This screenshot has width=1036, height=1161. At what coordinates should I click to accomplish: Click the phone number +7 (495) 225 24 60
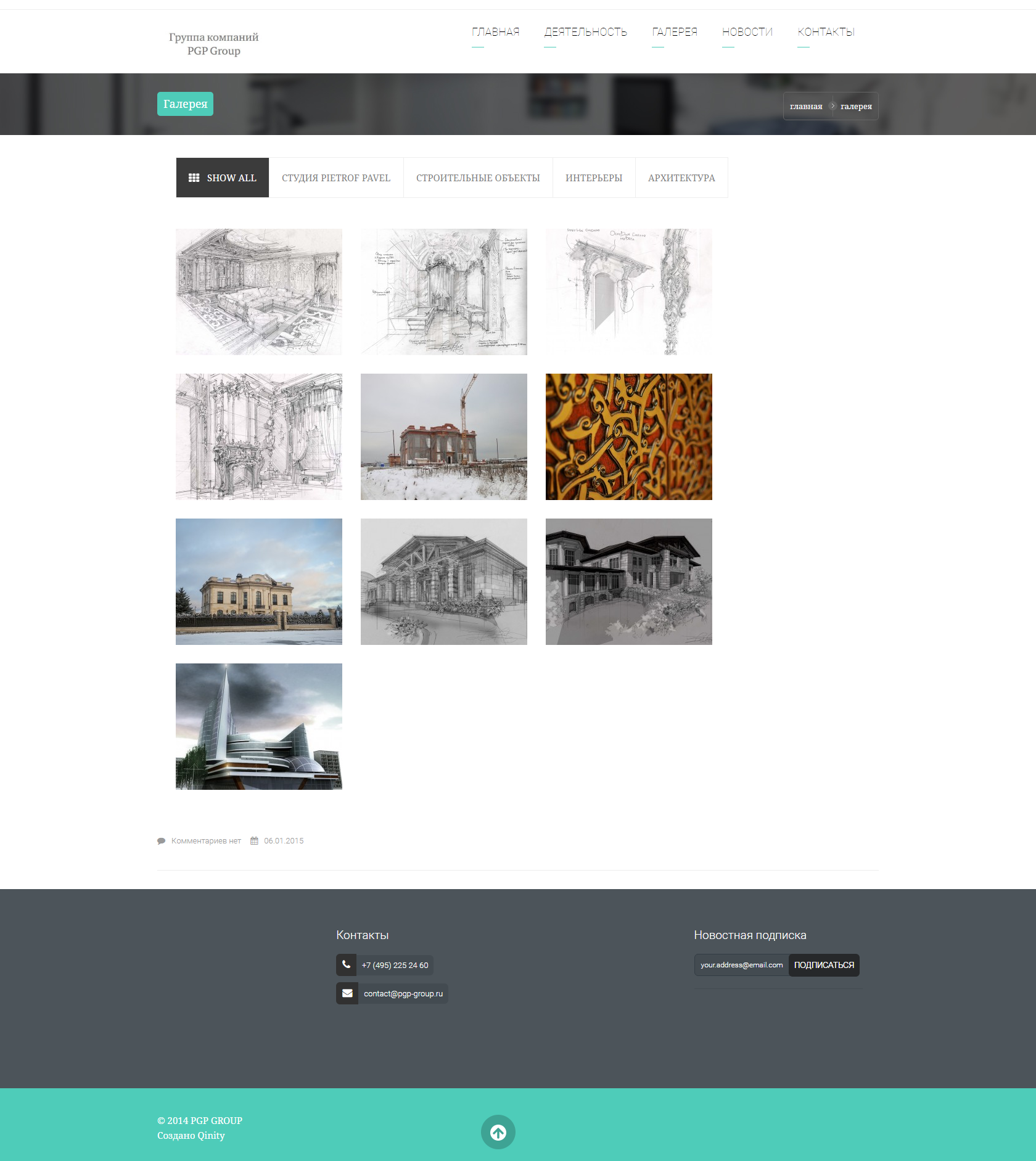coord(395,966)
